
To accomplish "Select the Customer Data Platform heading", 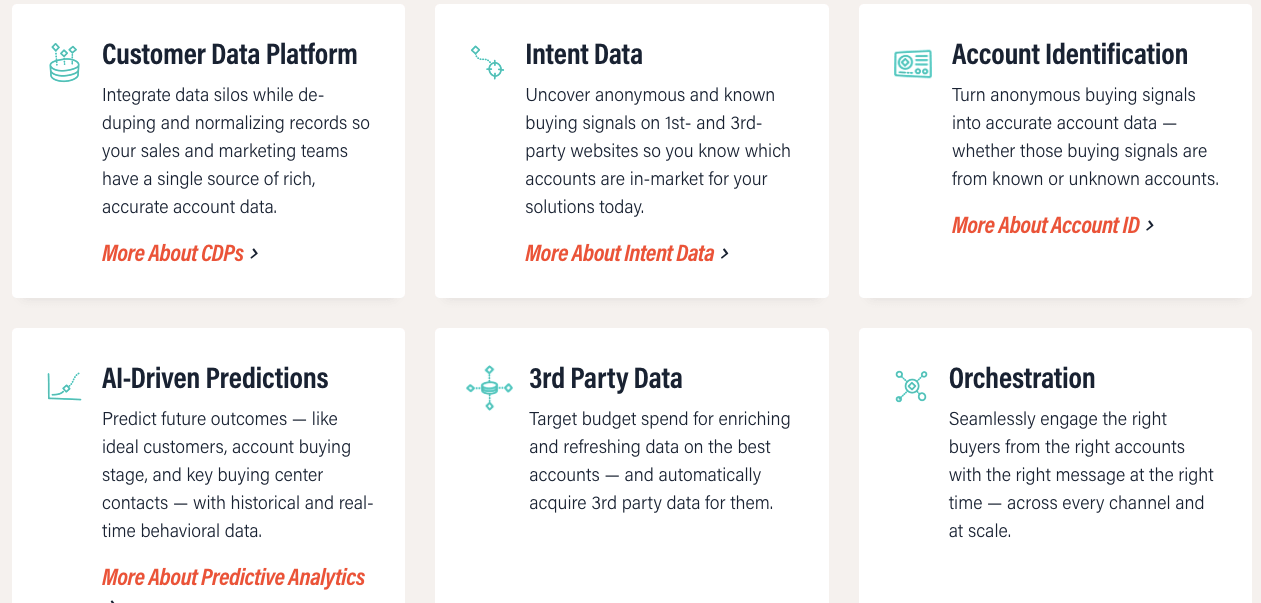I will 229,54.
